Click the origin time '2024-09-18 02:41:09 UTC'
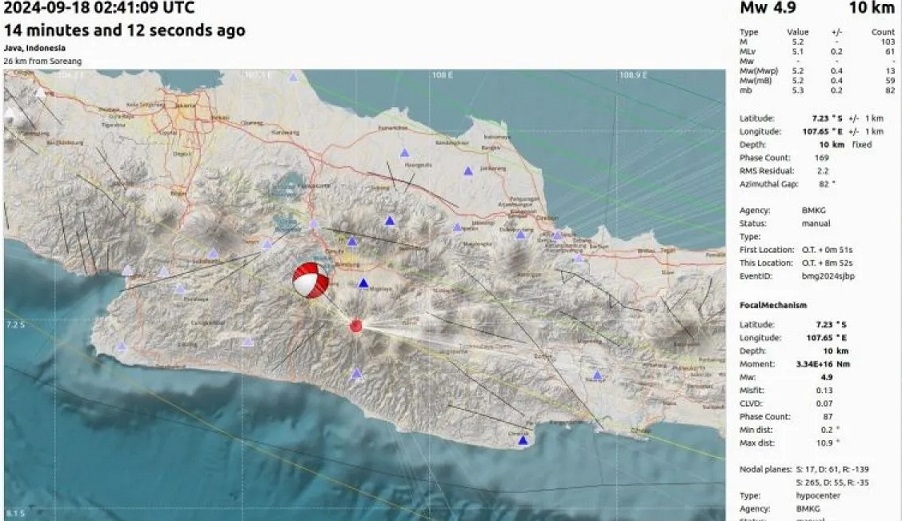 point(99,8)
